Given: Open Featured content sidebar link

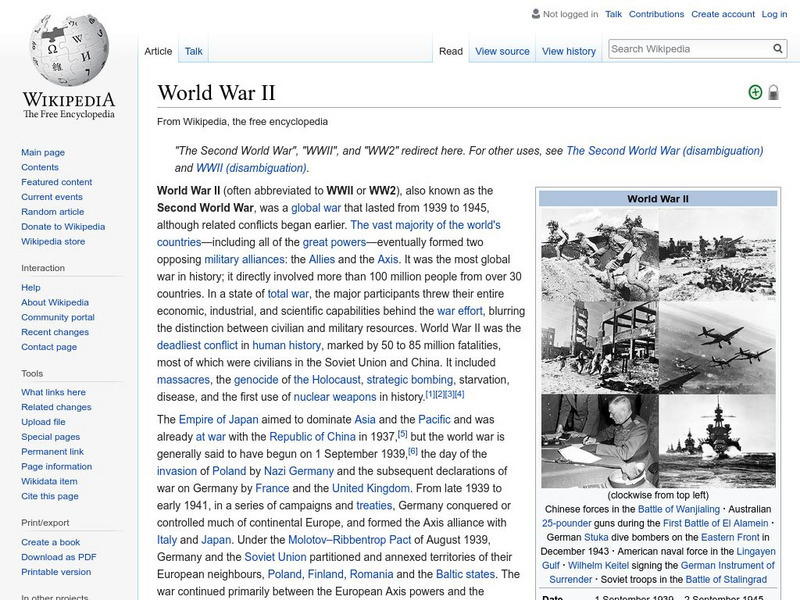Looking at the screenshot, I should tap(57, 182).
